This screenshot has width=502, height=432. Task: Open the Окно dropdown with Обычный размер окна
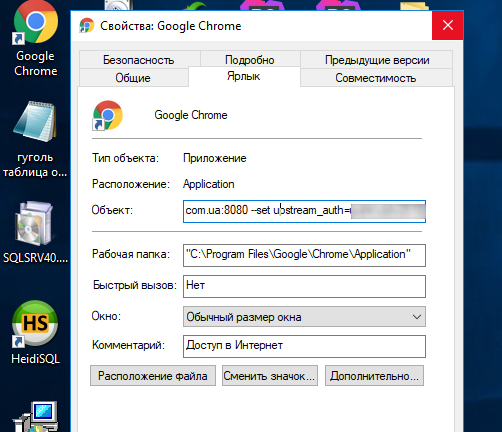pyautogui.click(x=304, y=316)
